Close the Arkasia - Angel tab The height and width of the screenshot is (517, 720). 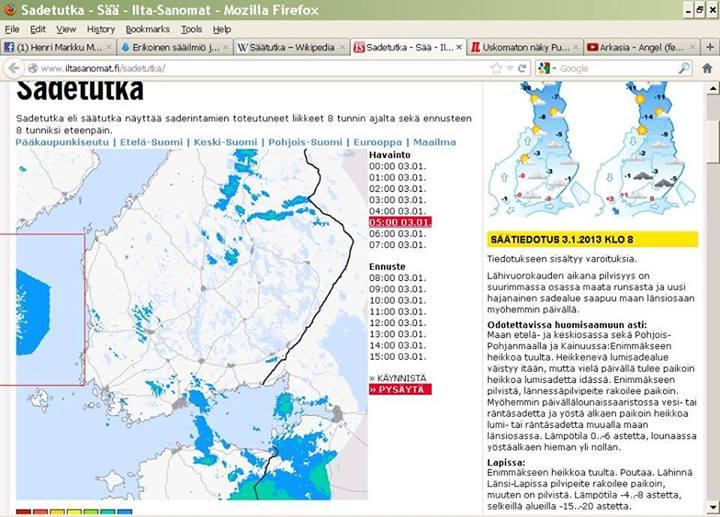692,47
